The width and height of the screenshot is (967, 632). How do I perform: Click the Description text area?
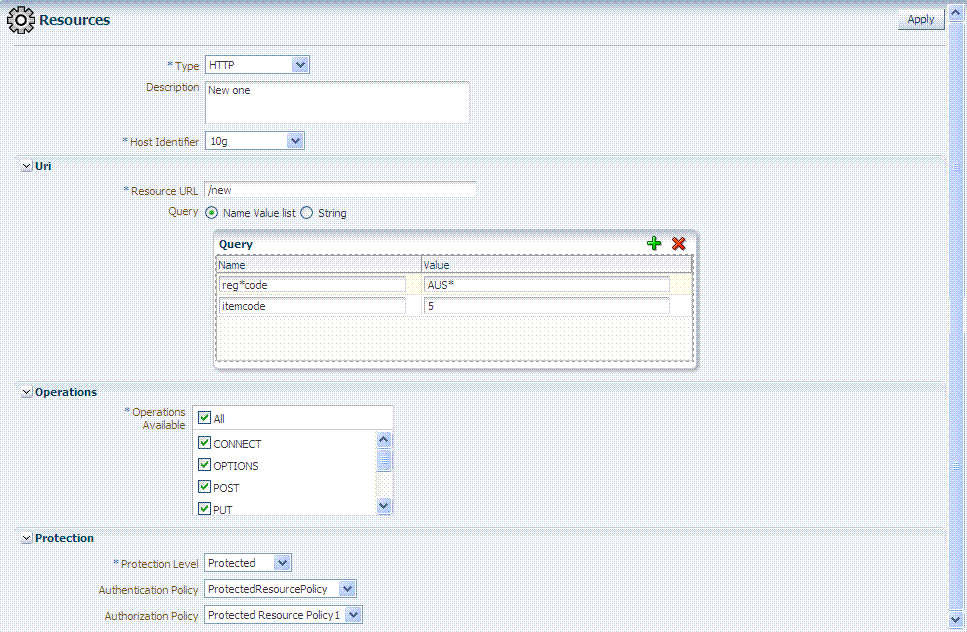[337, 102]
